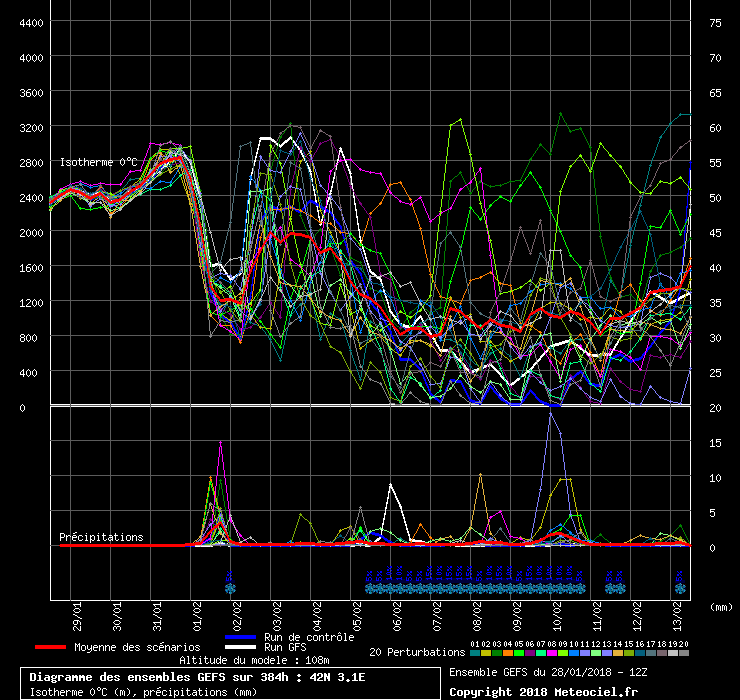Select perturbation 02 yellow swatch in legend
The height and width of the screenshot is (700, 740).
tap(486, 653)
